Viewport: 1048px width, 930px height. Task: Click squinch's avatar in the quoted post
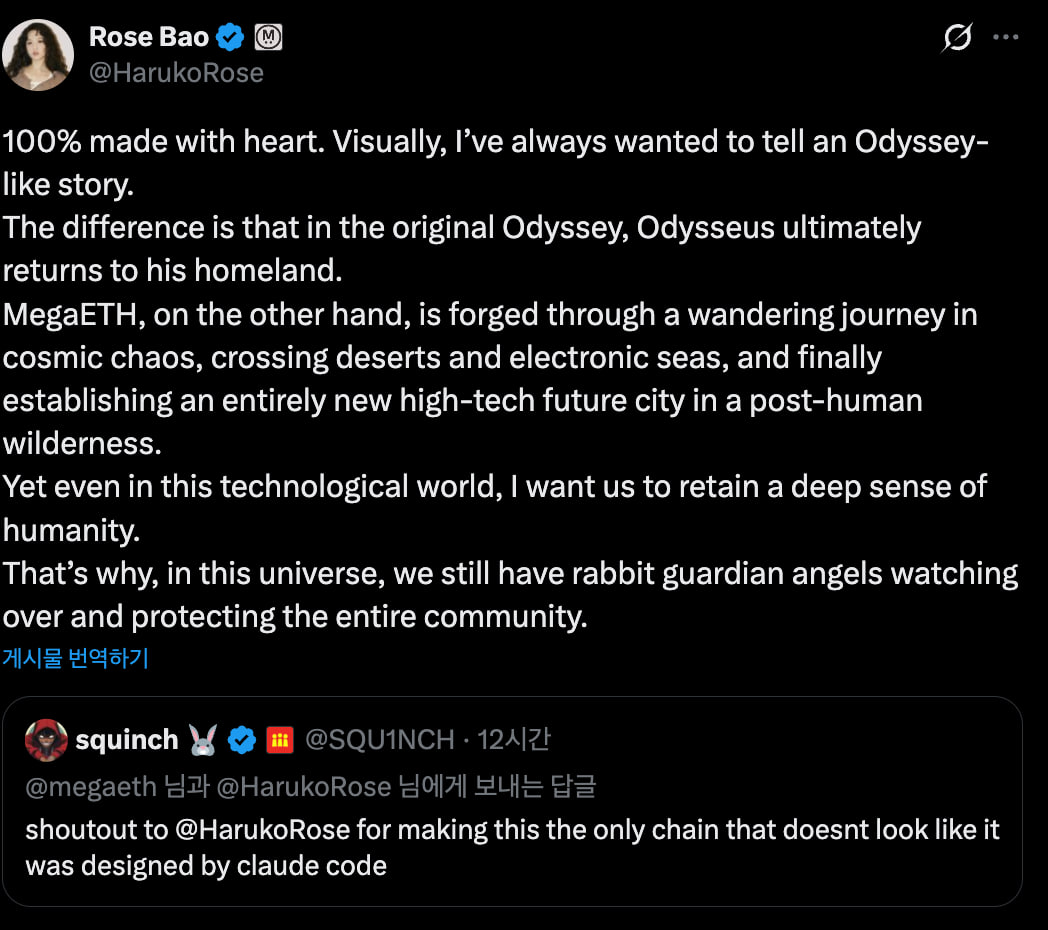(x=46, y=740)
